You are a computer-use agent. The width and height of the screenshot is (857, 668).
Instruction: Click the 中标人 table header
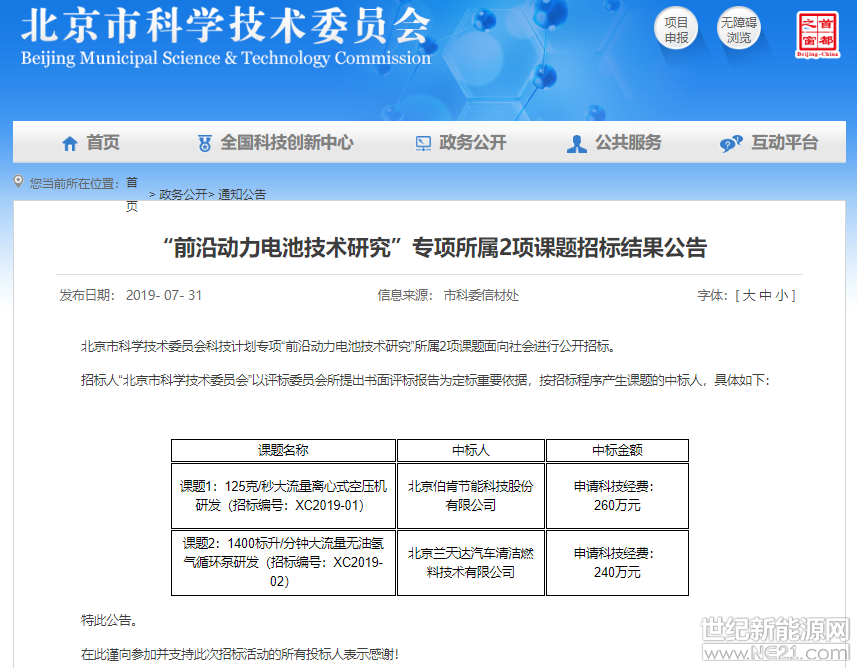(471, 450)
